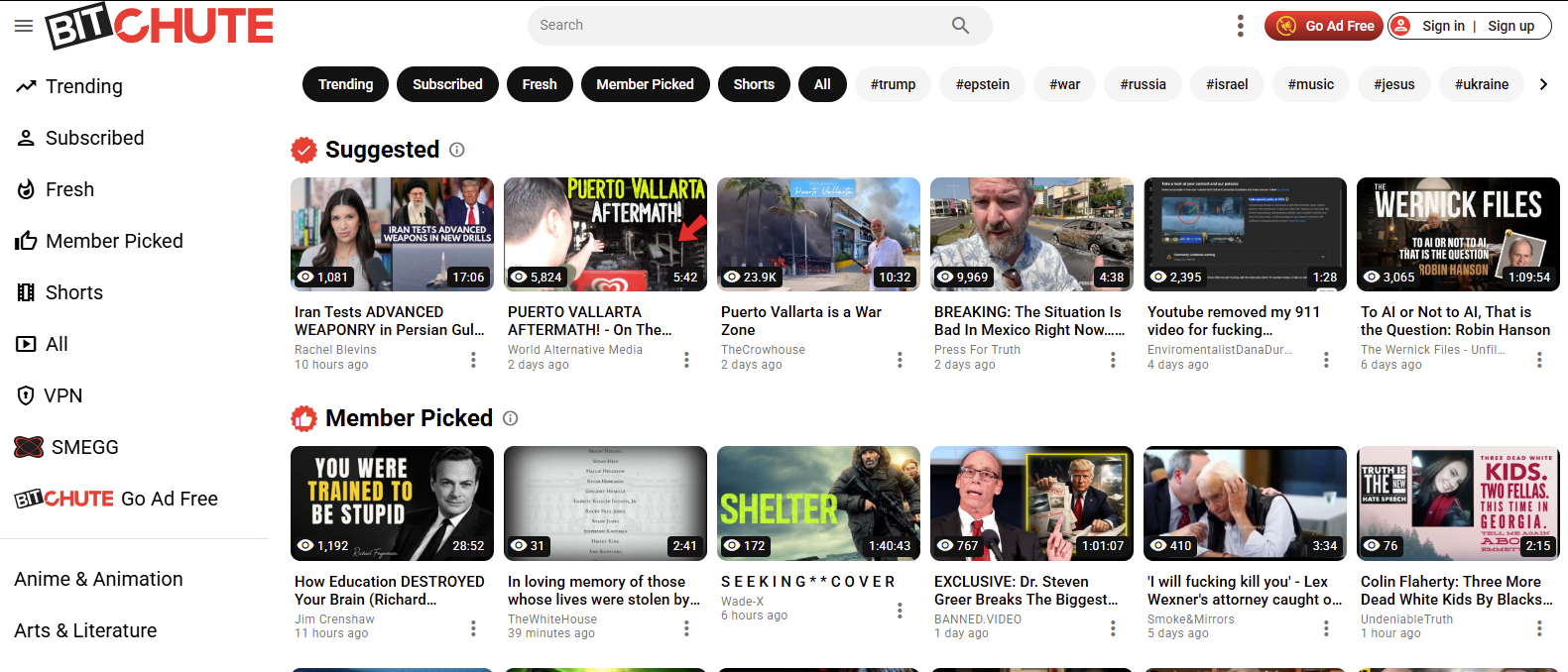The image size is (1568, 672).
Task: Filter by #music hashtag
Action: click(1311, 84)
